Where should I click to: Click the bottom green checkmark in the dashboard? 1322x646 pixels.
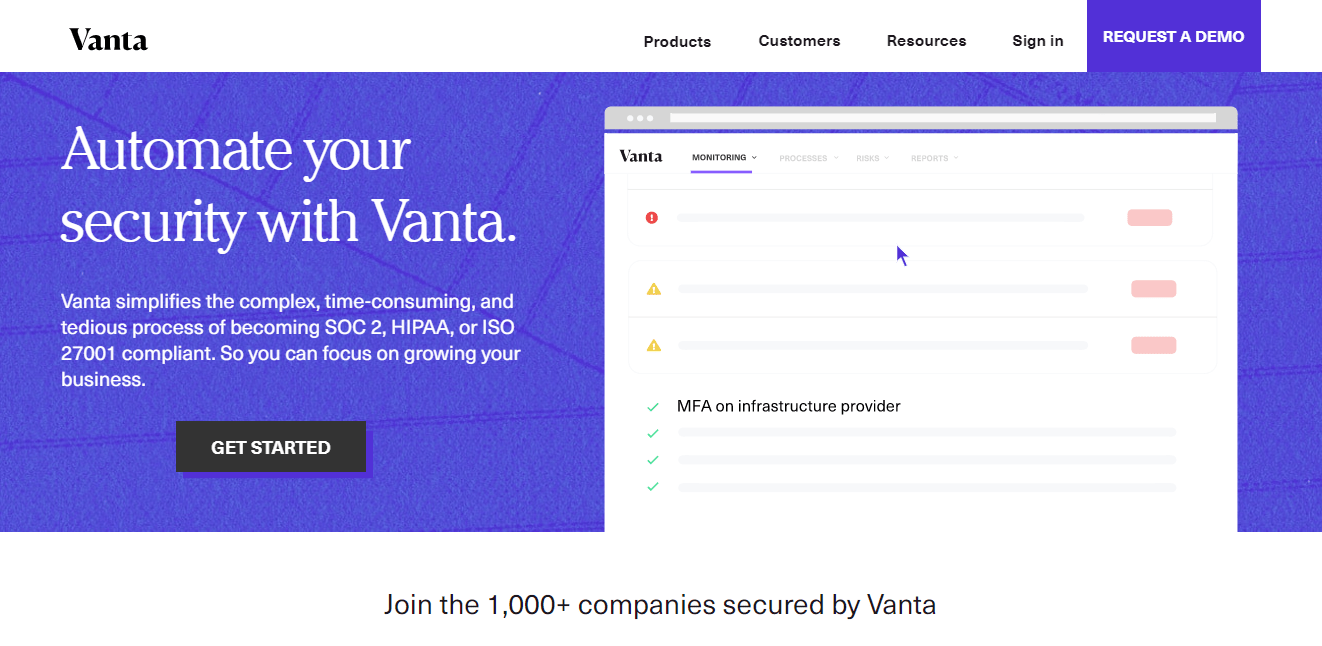click(653, 487)
